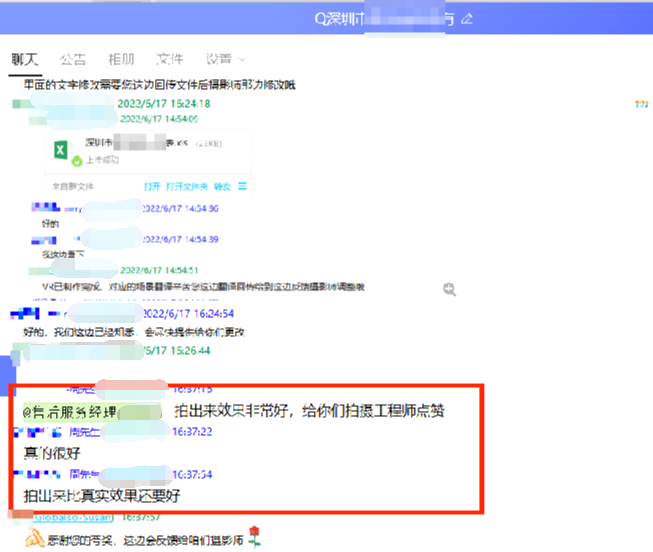
Task: Click 打开文件夹 link on file card
Action: [x=186, y=186]
